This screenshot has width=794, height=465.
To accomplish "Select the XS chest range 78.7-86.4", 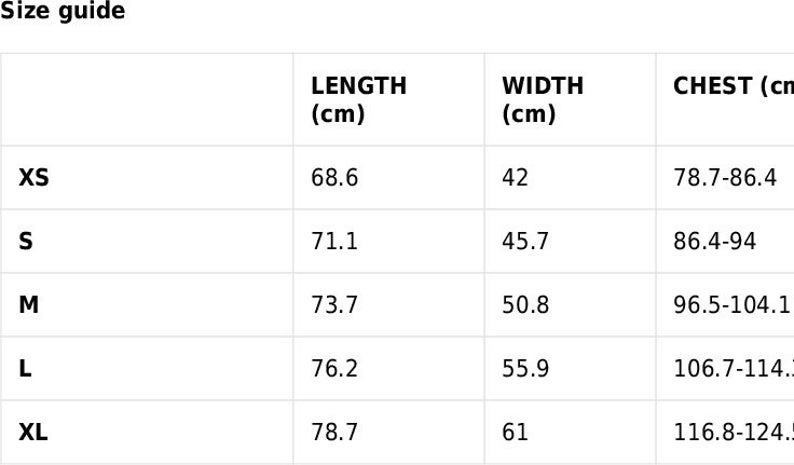I will tap(725, 178).
